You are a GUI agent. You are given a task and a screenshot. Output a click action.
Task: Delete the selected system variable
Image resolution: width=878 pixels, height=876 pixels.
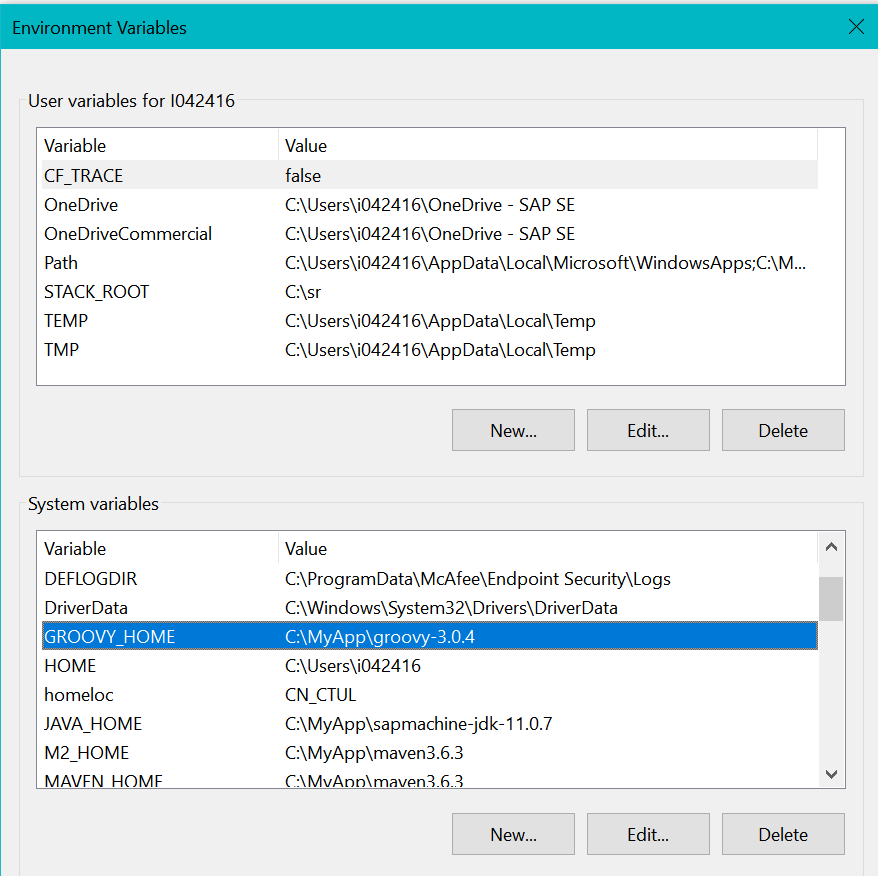click(x=783, y=834)
